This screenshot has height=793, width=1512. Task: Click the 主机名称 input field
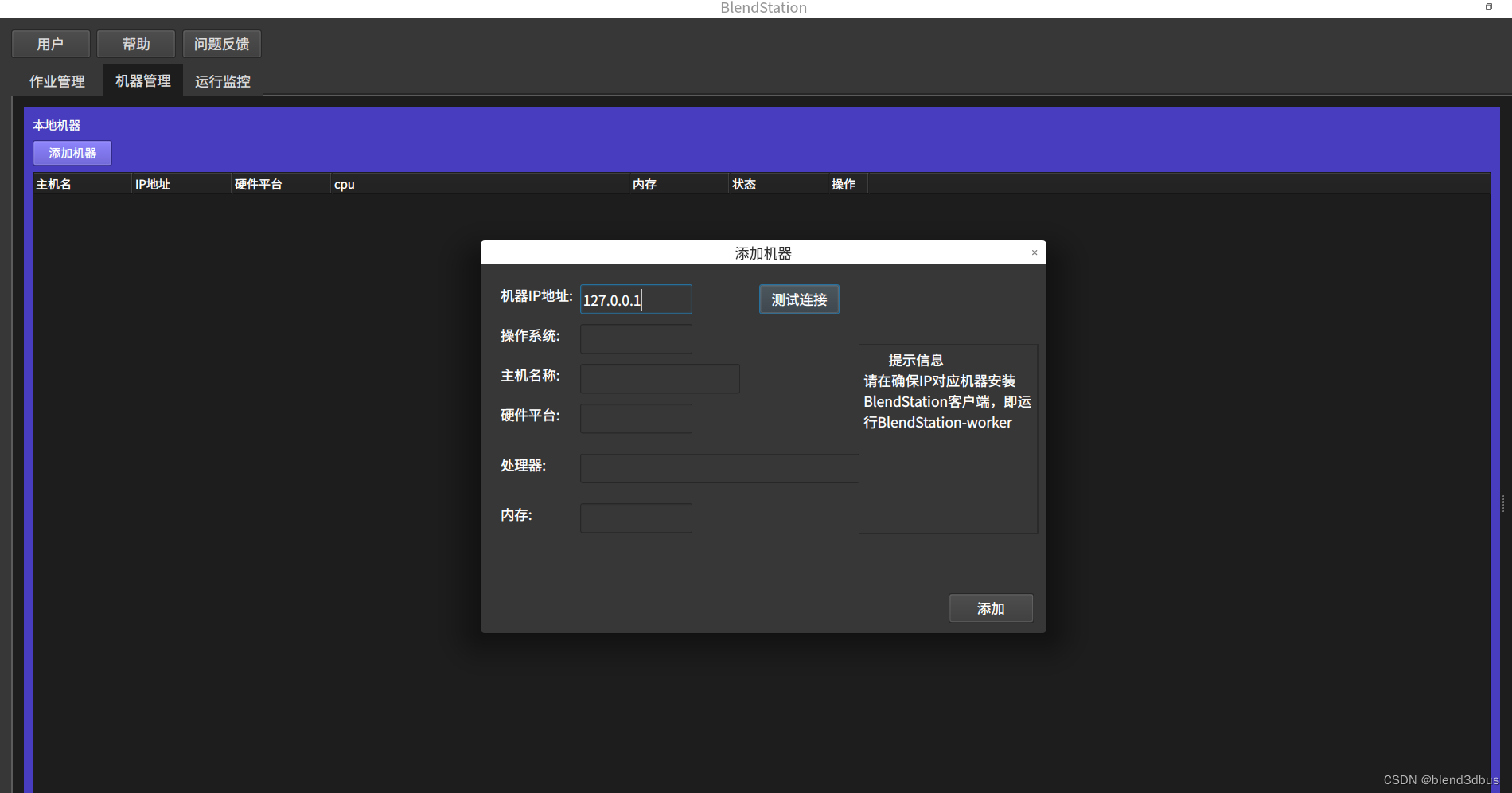click(x=660, y=379)
